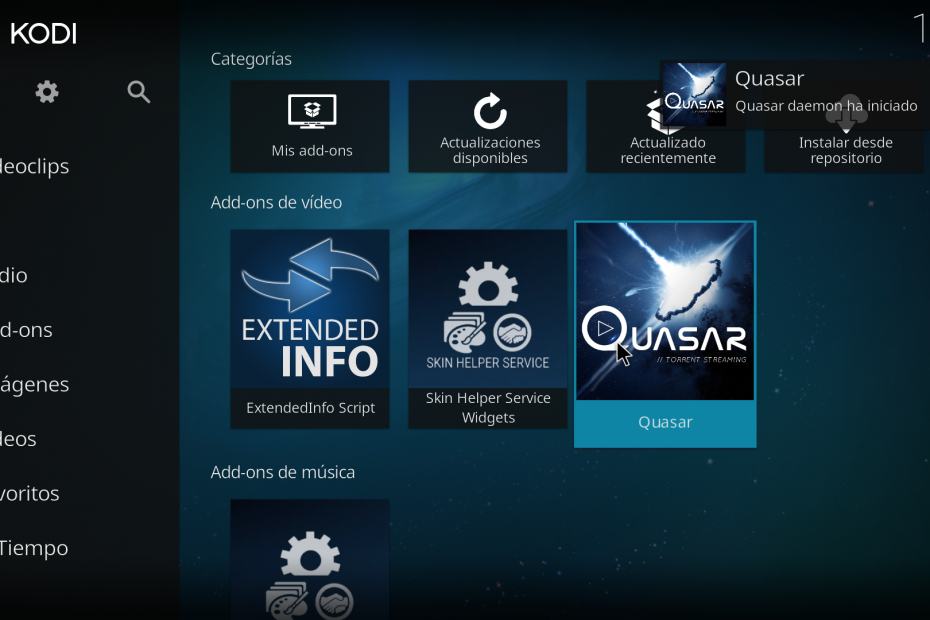Screen dimensions: 930x620
Task: Open the search magnifier icon
Action: click(x=138, y=92)
